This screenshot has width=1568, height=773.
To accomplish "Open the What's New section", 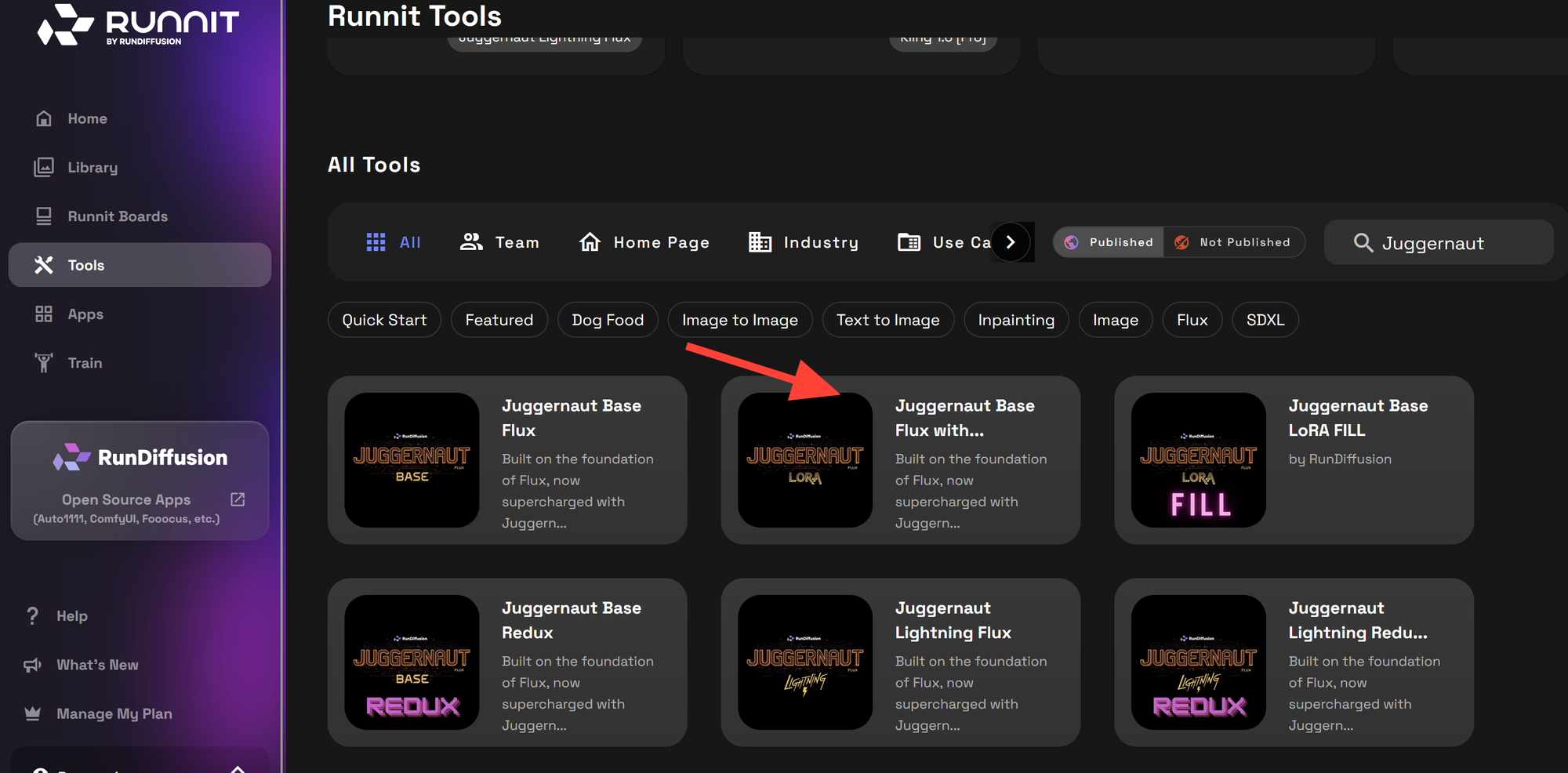I will (x=96, y=664).
